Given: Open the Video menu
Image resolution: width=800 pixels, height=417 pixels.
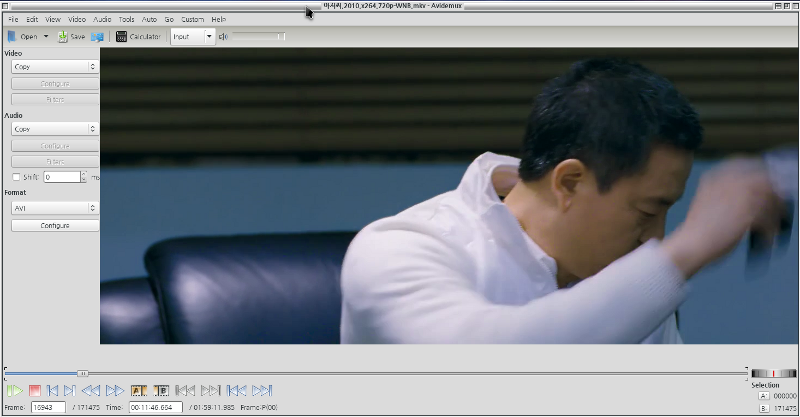Looking at the screenshot, I should [77, 19].
